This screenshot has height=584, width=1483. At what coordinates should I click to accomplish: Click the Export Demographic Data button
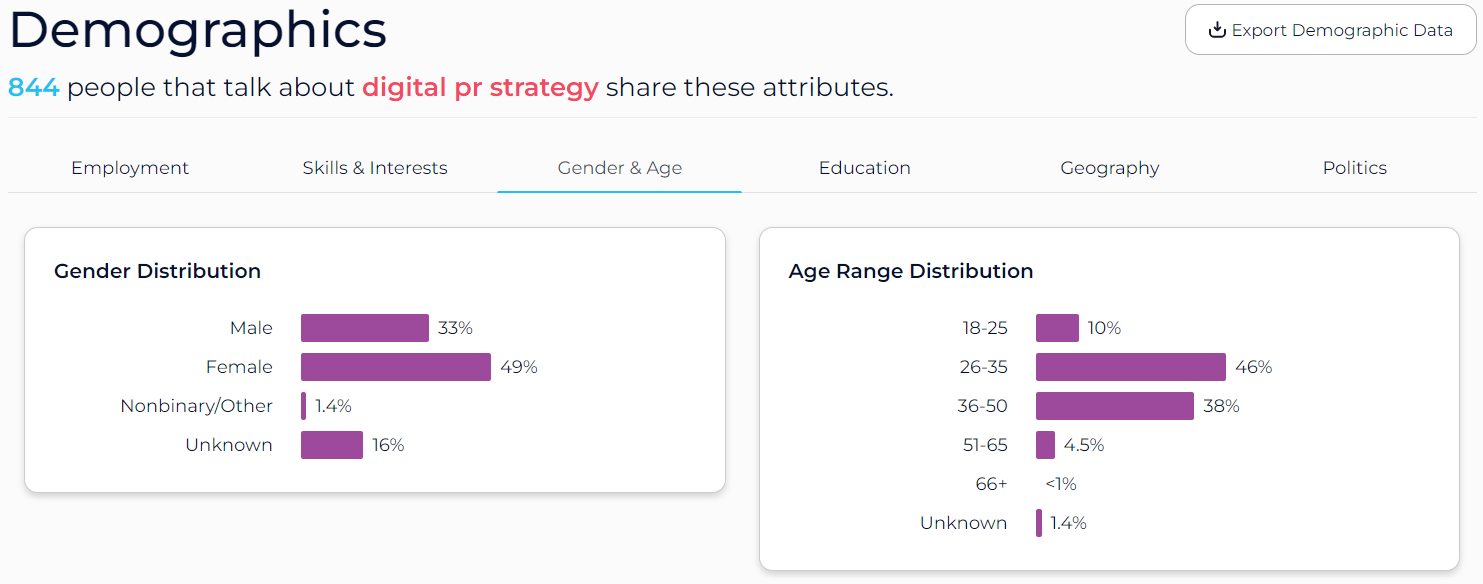(x=1330, y=29)
